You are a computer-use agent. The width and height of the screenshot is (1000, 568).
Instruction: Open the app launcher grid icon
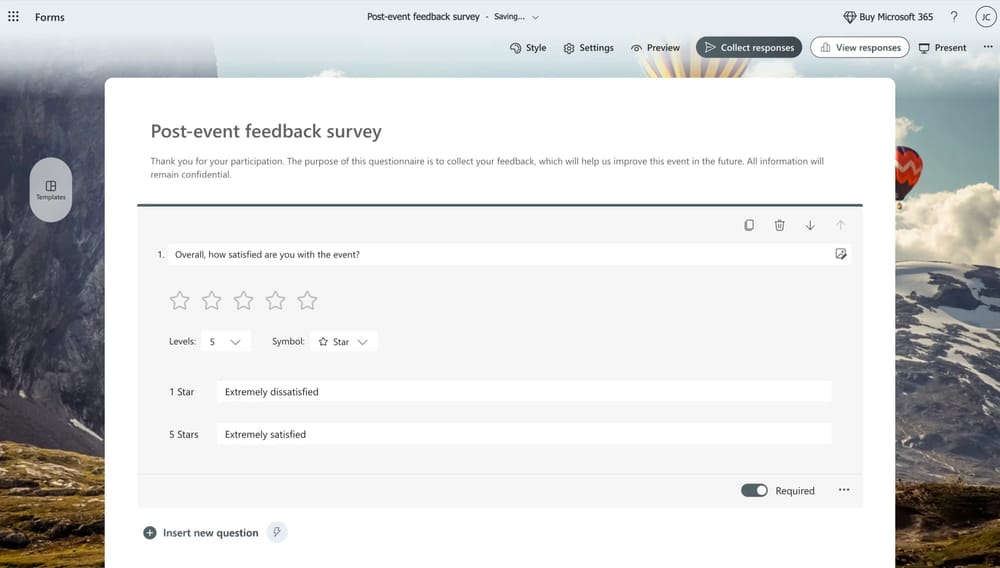[14, 17]
